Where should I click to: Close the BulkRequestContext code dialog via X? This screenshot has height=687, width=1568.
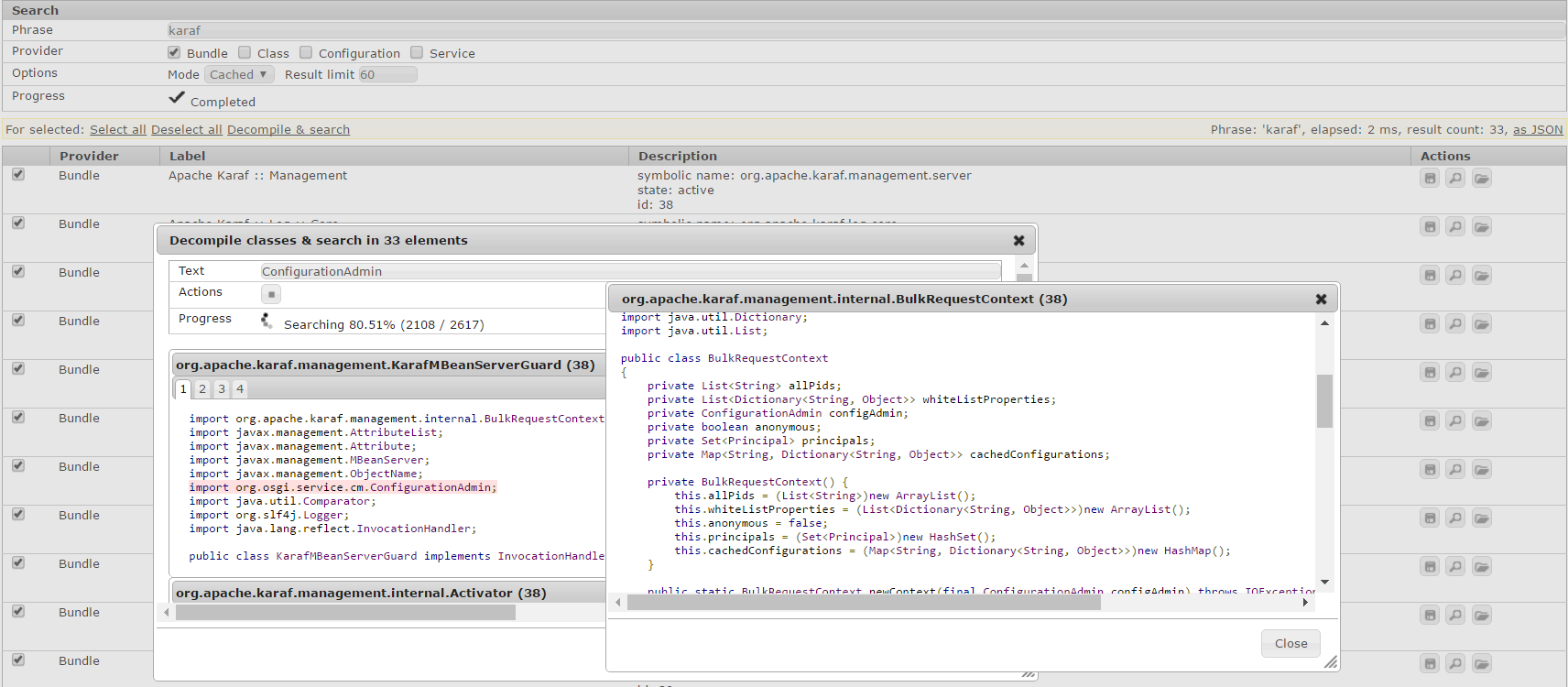point(1321,299)
